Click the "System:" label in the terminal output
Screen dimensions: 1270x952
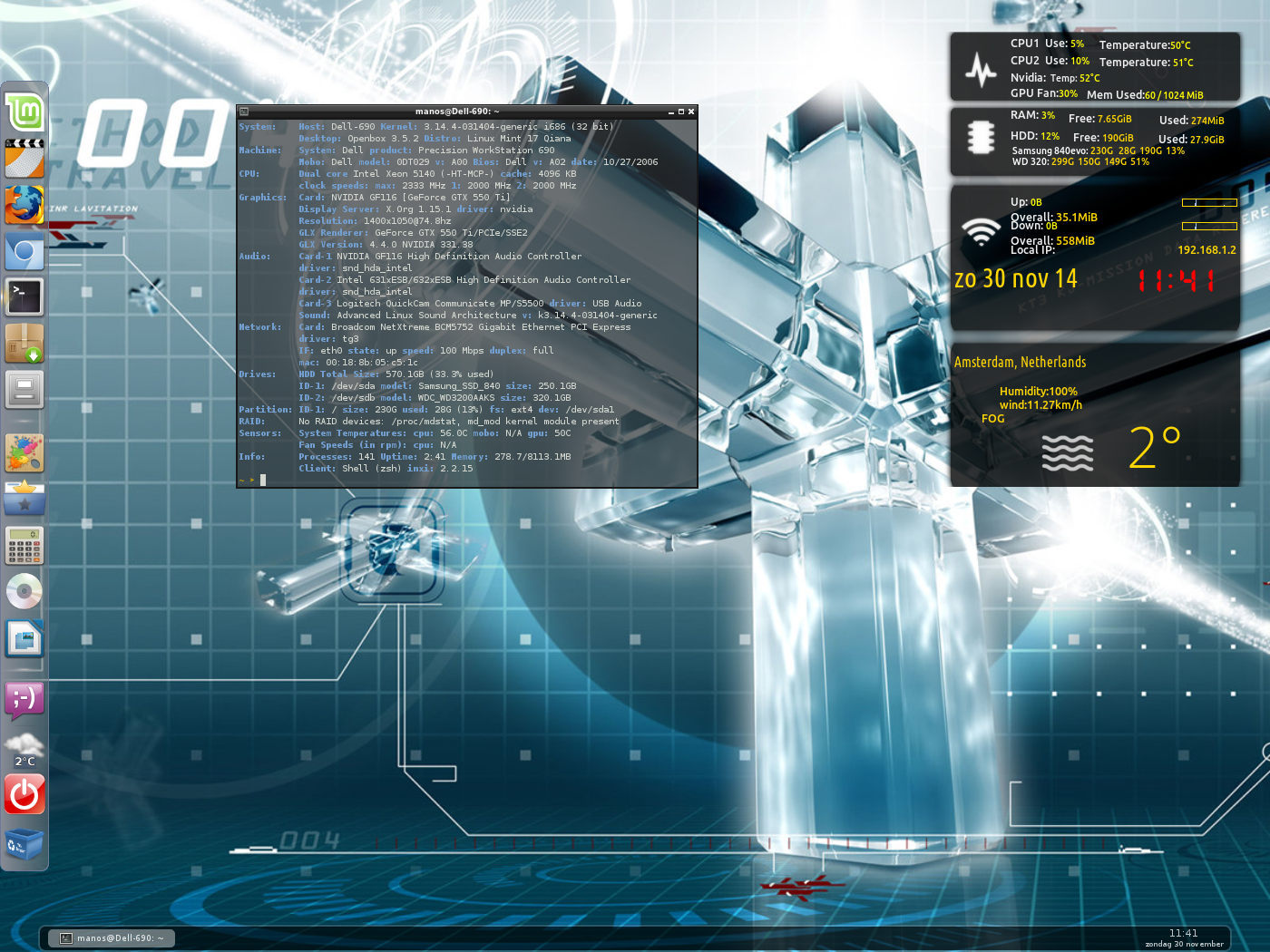point(258,127)
